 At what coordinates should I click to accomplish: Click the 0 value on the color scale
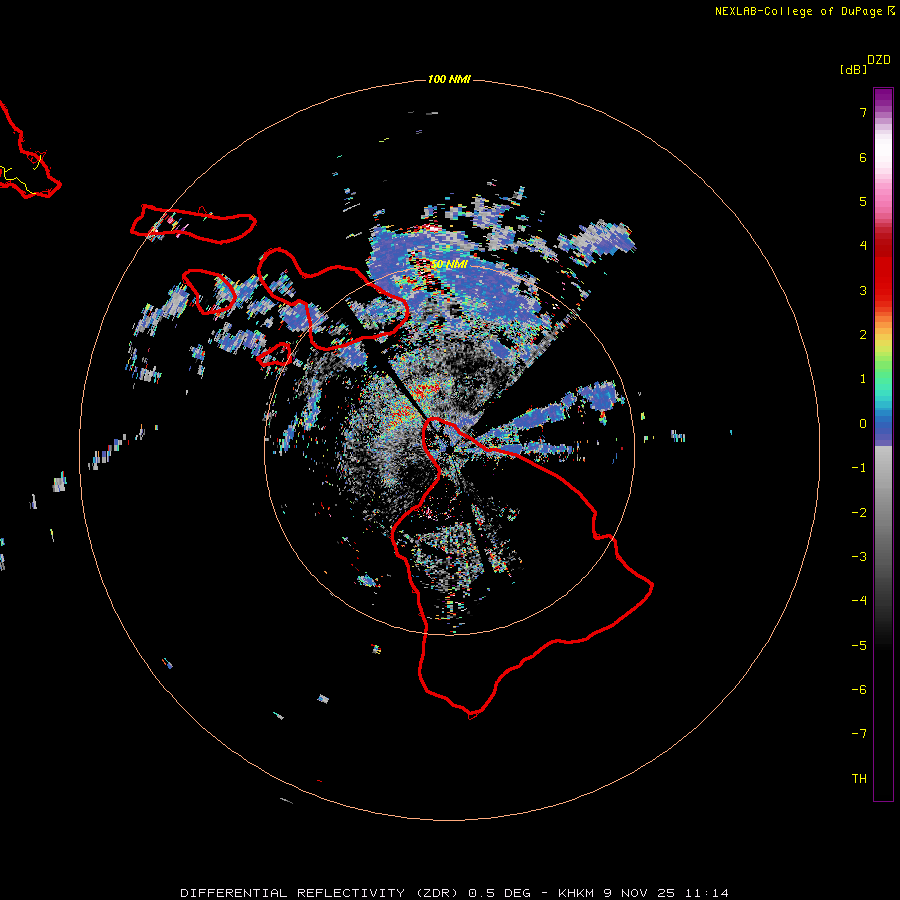(863, 424)
